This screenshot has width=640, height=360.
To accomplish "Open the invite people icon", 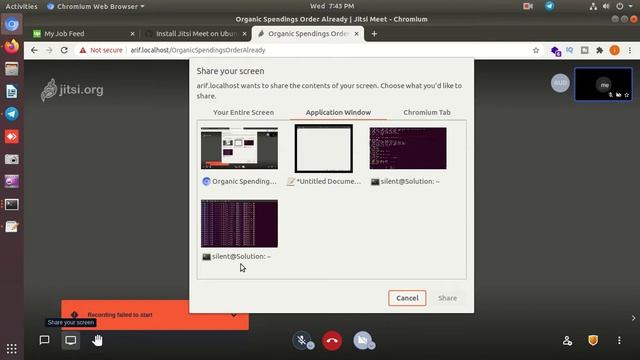I will pyautogui.click(x=567, y=340).
